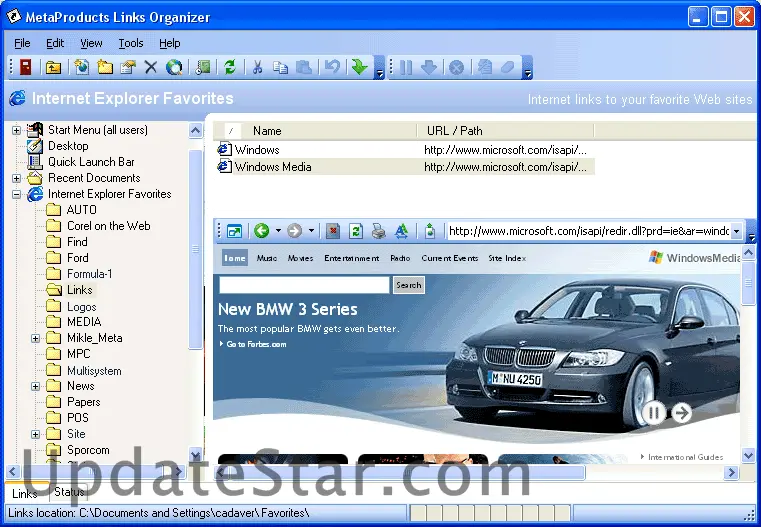Image resolution: width=761 pixels, height=527 pixels.
Task: Open the View menu
Action: 91,43
